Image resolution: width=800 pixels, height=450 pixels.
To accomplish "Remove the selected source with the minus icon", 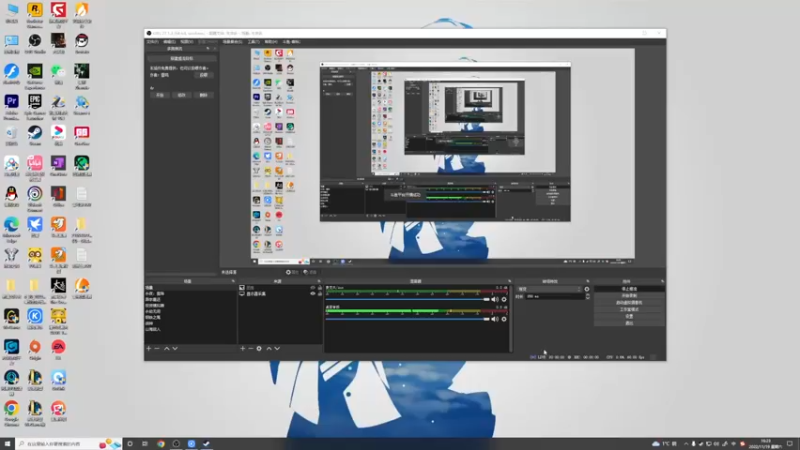I will click(x=251, y=348).
